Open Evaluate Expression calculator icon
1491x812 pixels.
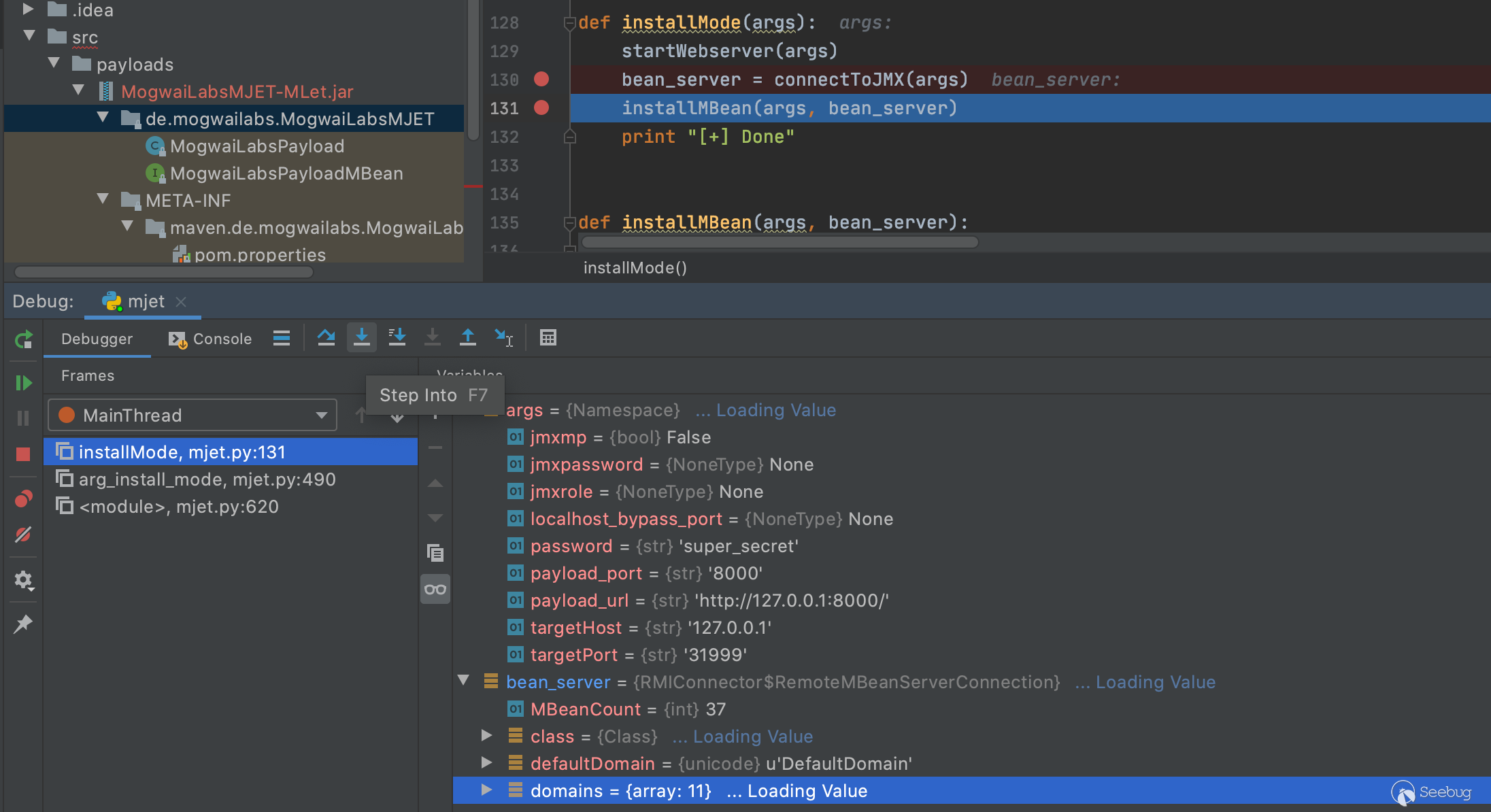click(x=548, y=337)
